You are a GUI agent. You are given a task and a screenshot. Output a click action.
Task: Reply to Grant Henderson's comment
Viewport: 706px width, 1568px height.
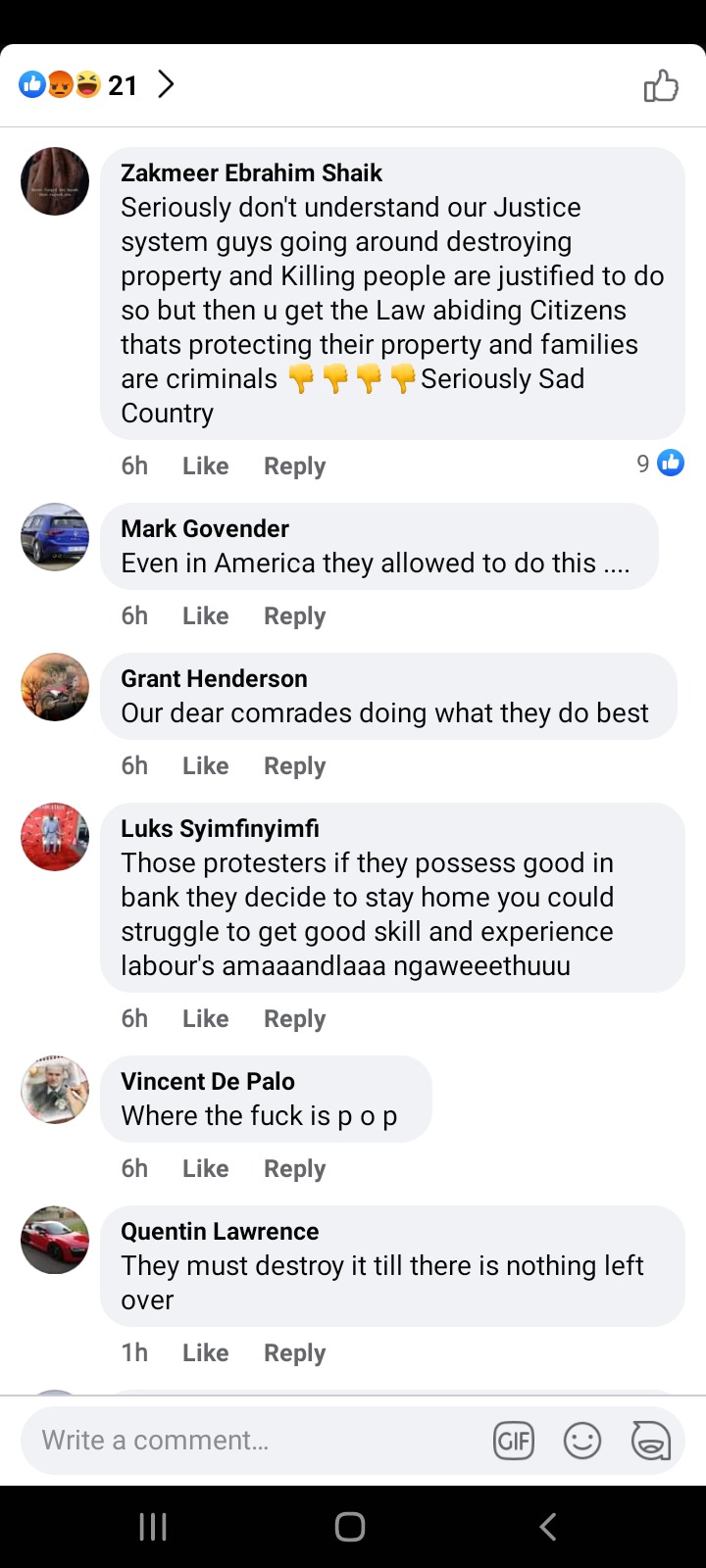pyautogui.click(x=294, y=765)
